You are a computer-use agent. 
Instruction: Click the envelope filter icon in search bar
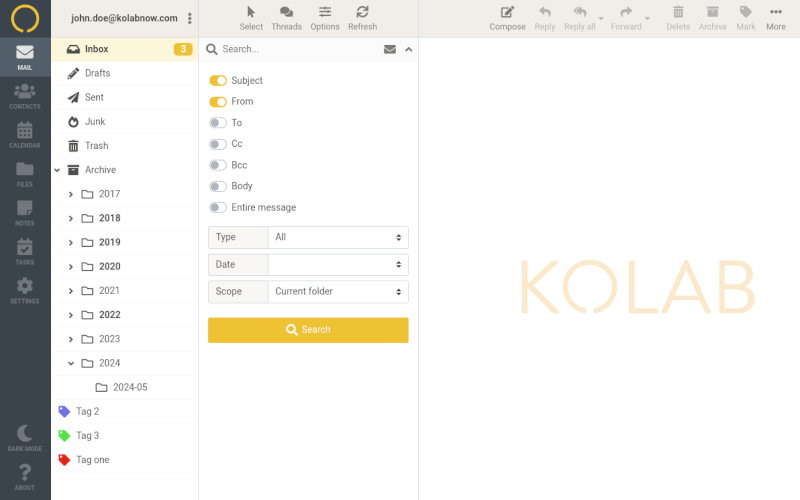(x=390, y=49)
